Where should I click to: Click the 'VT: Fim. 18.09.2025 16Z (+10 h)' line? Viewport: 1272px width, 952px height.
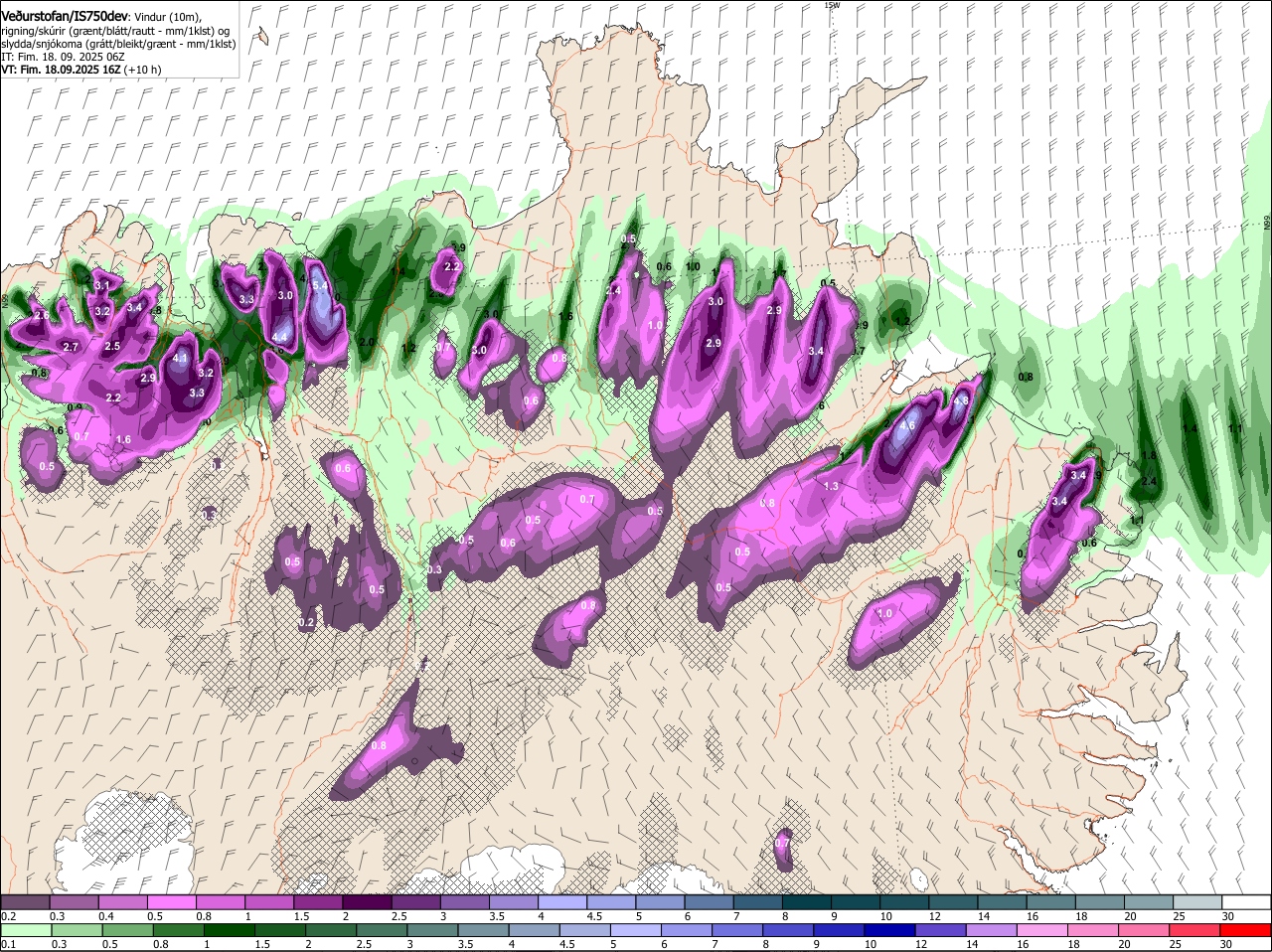81,71
